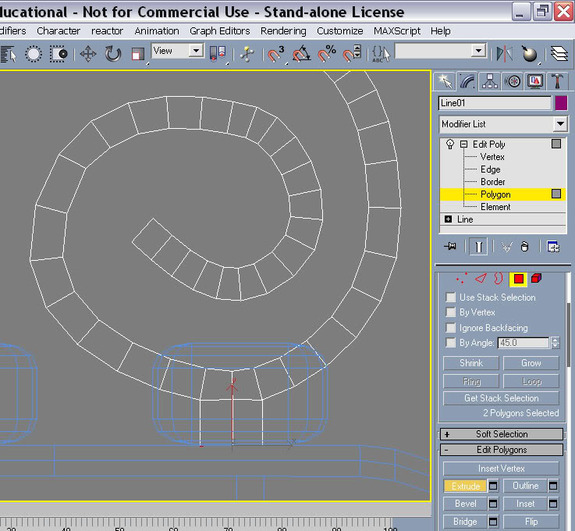Select the Element sub-object level cube icon
Screen dimensions: 575x531
click(536, 279)
